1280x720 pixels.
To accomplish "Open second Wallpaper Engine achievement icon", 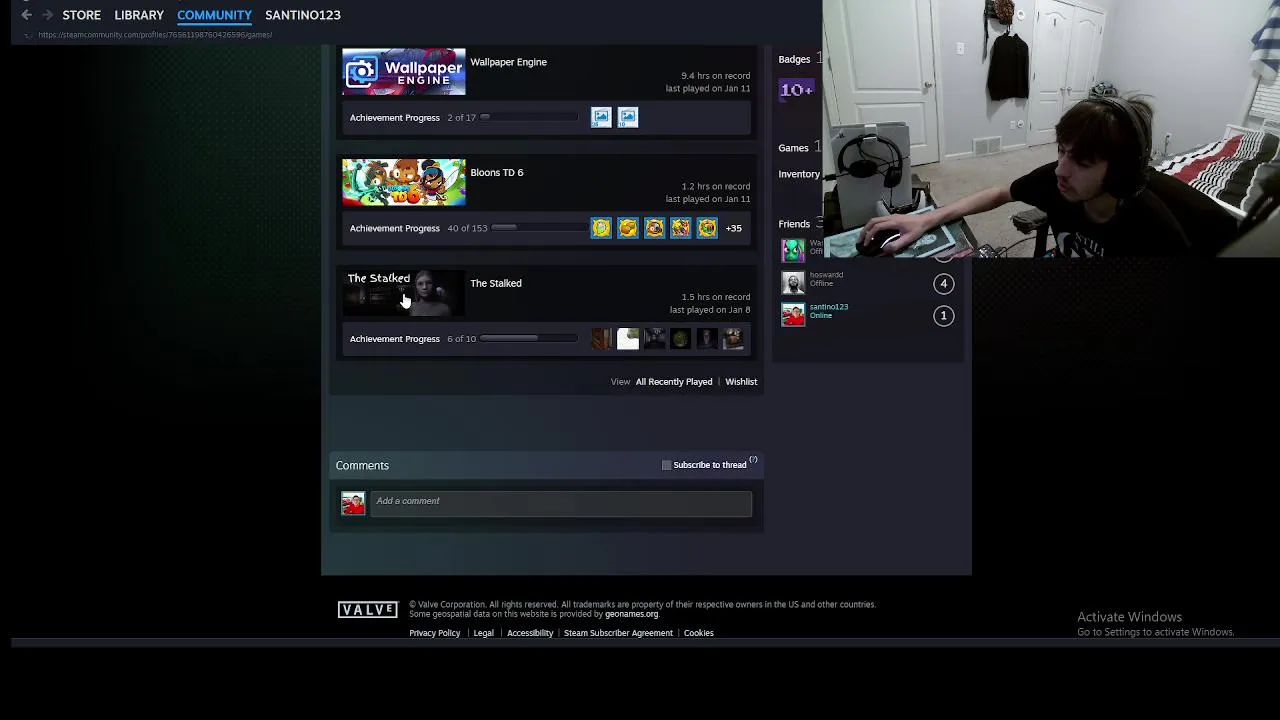I will pyautogui.click(x=628, y=117).
